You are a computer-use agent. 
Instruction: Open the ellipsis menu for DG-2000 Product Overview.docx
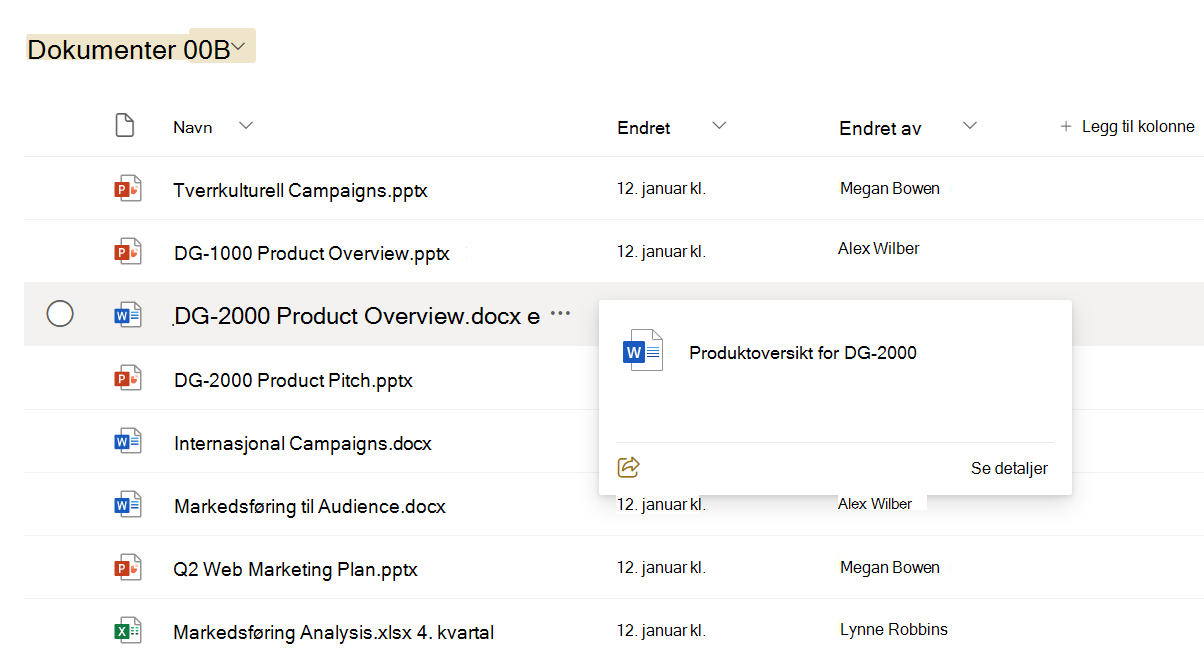(560, 314)
